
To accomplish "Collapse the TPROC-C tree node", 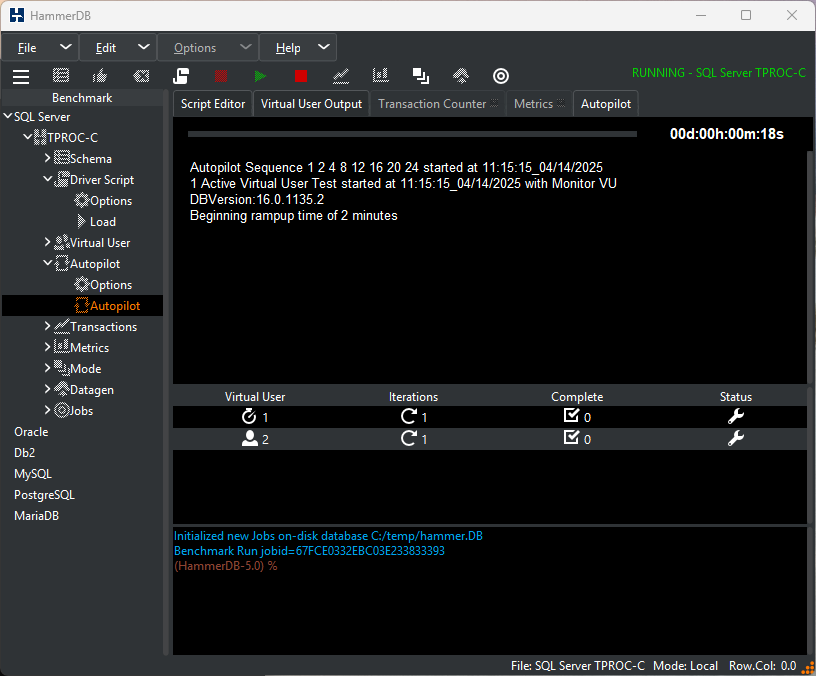I will point(28,137).
